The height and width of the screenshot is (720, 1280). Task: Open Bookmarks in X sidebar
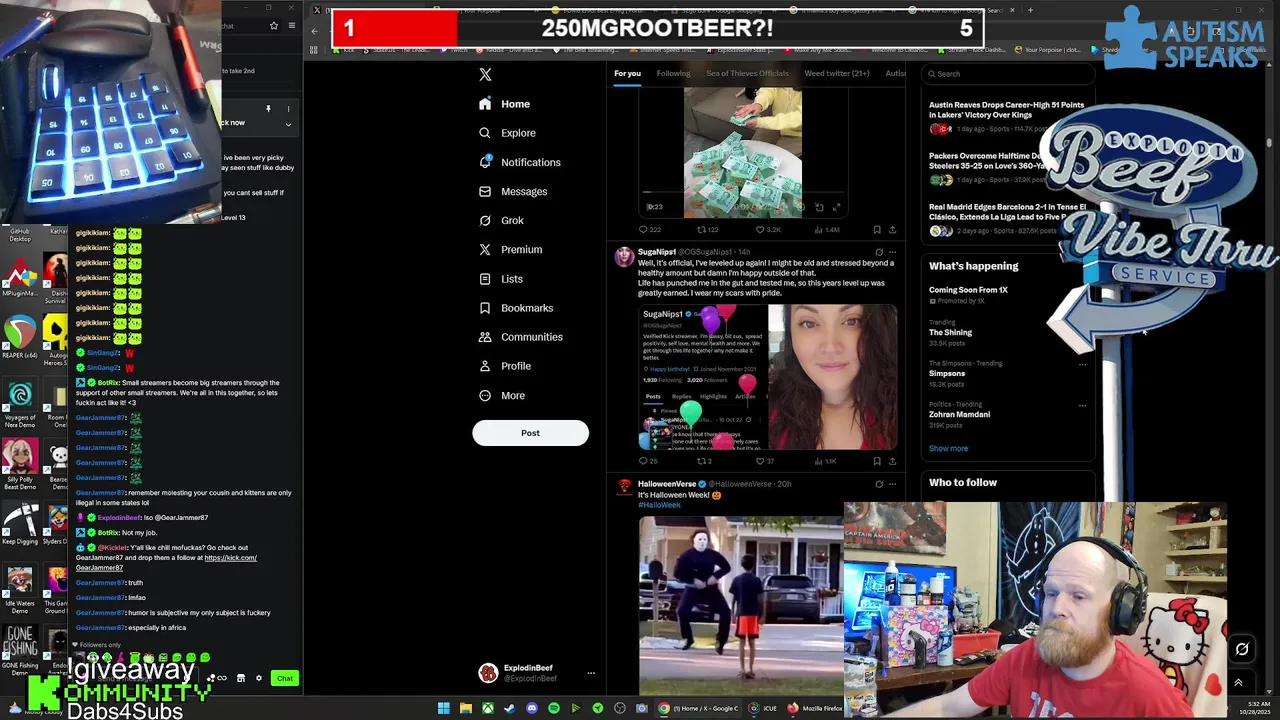coord(516,308)
